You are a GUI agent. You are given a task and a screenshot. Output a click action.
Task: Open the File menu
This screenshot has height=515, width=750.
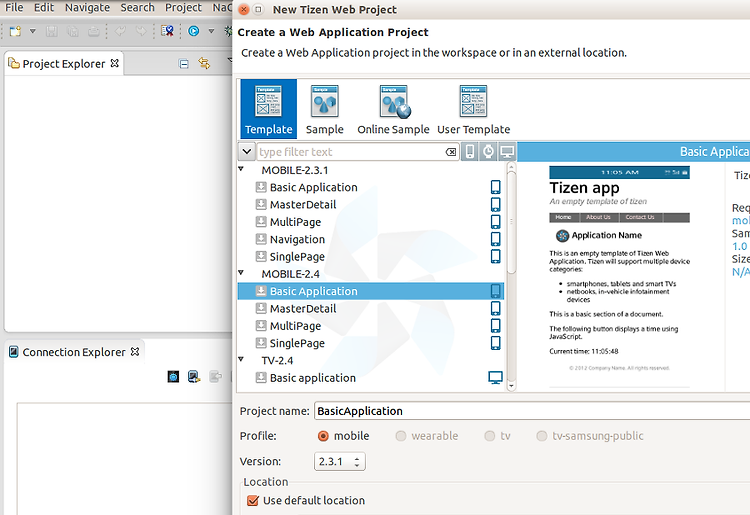[x=14, y=8]
